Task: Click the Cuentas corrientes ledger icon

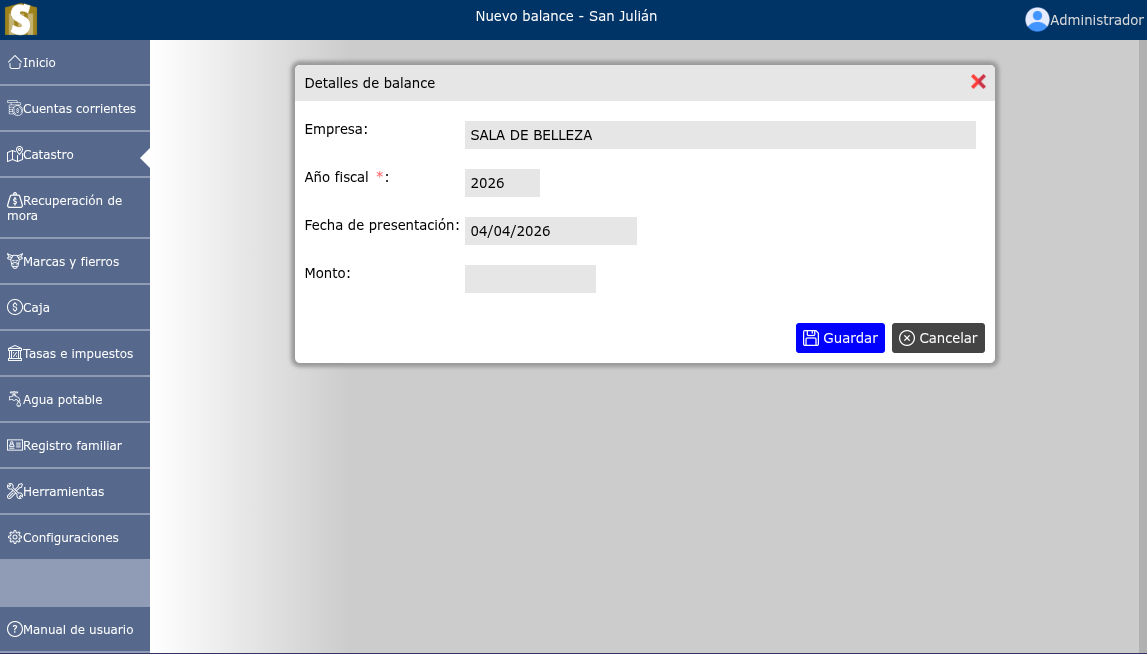Action: [x=12, y=108]
